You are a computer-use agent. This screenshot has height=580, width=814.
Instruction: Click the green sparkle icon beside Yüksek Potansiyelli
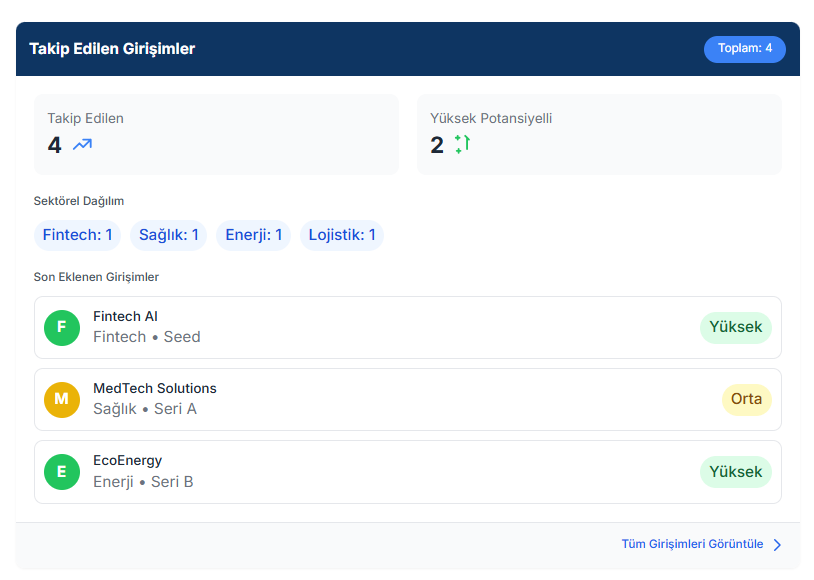(x=462, y=144)
